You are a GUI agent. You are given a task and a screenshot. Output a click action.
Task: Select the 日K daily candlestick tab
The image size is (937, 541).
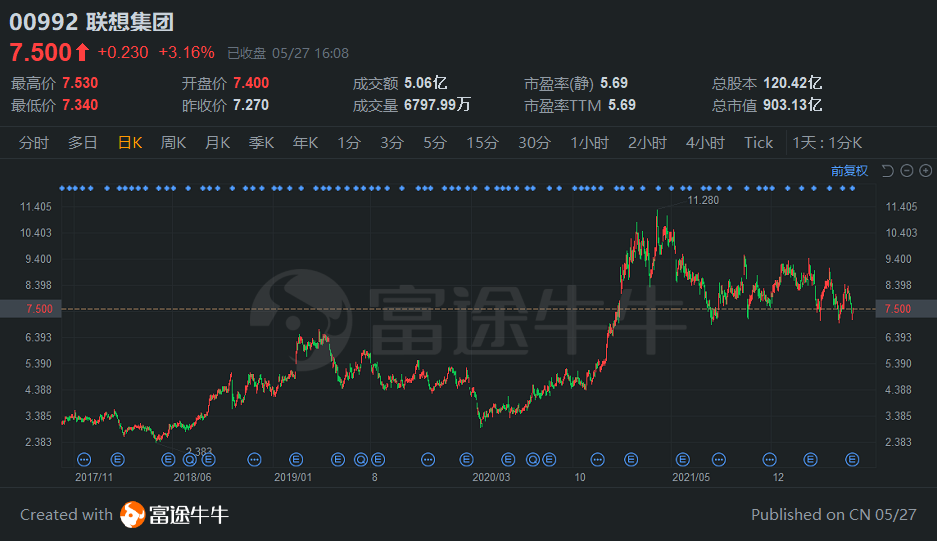(x=130, y=143)
